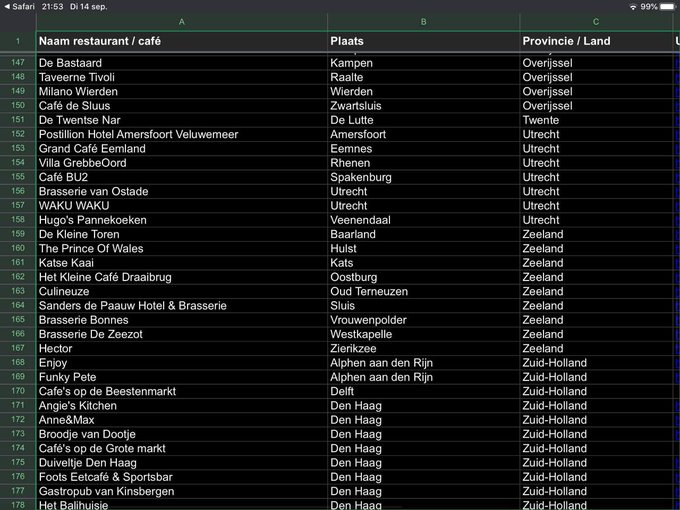Select 'Postillion Hotel Amersfoort Veluwemeer' cell
This screenshot has width=680, height=510.
[182, 134]
